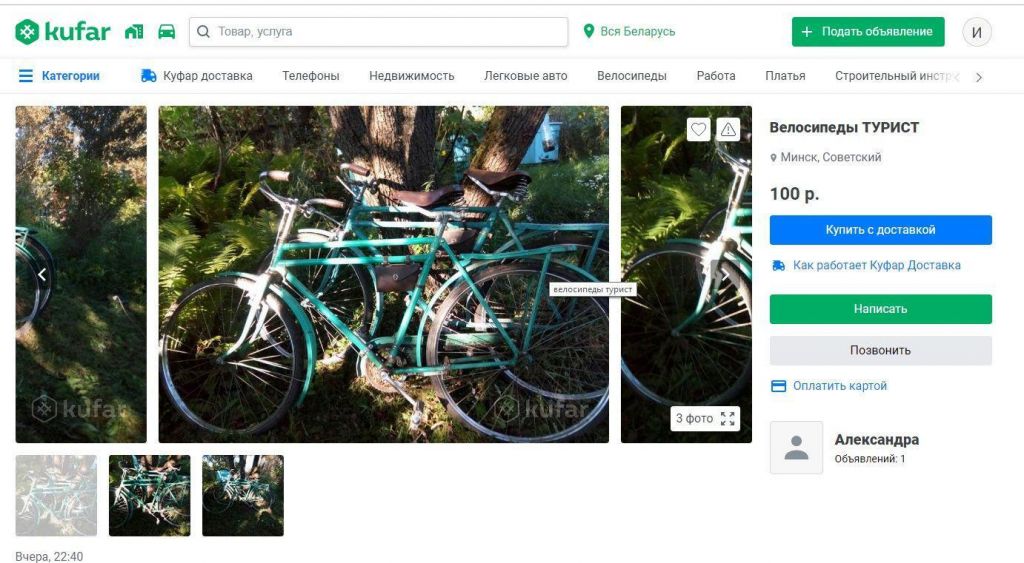Open the Категории menu
The image size is (1024, 563).
(x=59, y=76)
